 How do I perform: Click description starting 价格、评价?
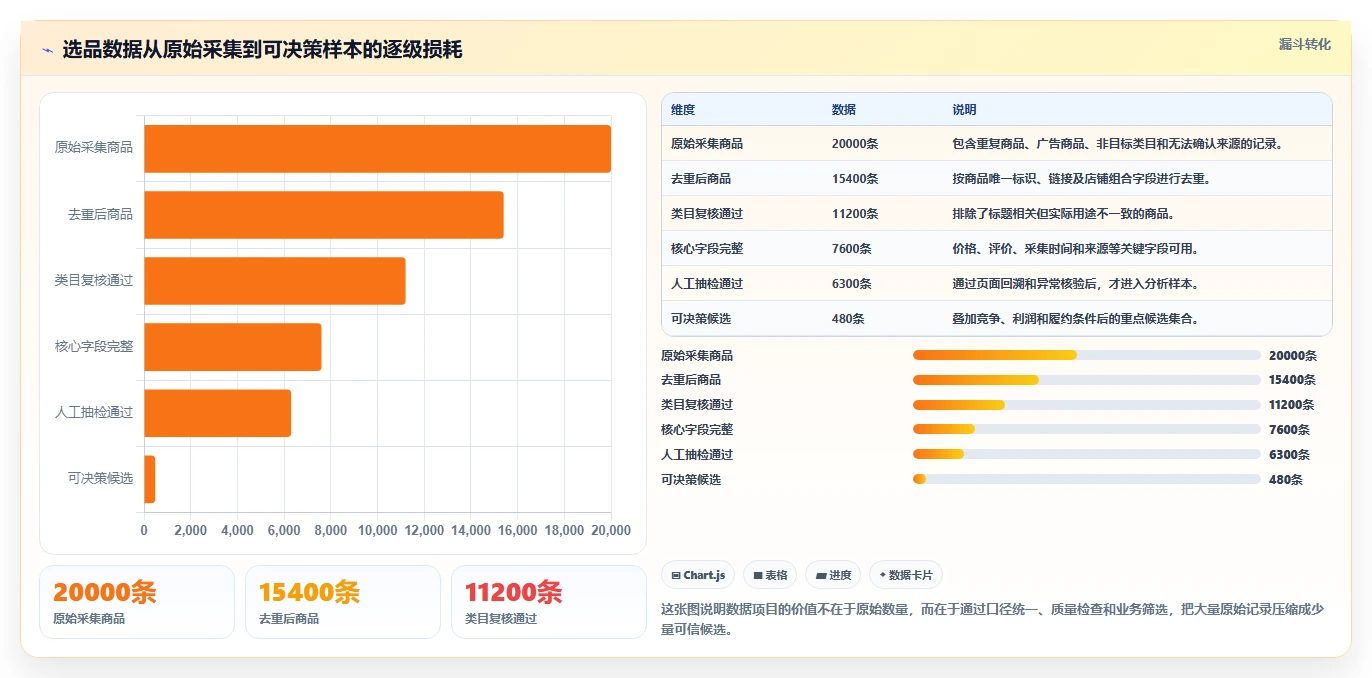1076,249
